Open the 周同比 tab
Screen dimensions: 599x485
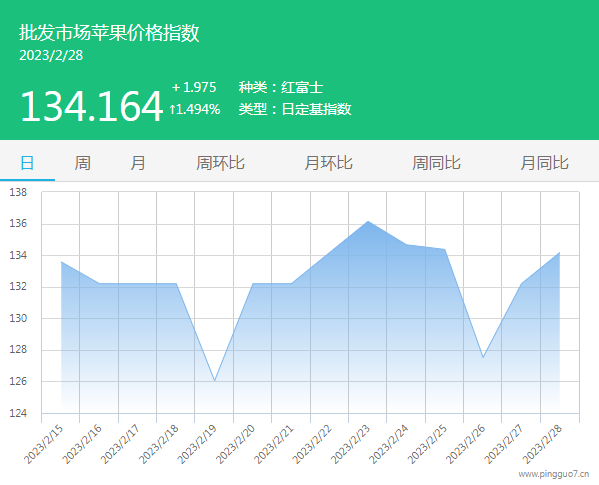pos(436,163)
